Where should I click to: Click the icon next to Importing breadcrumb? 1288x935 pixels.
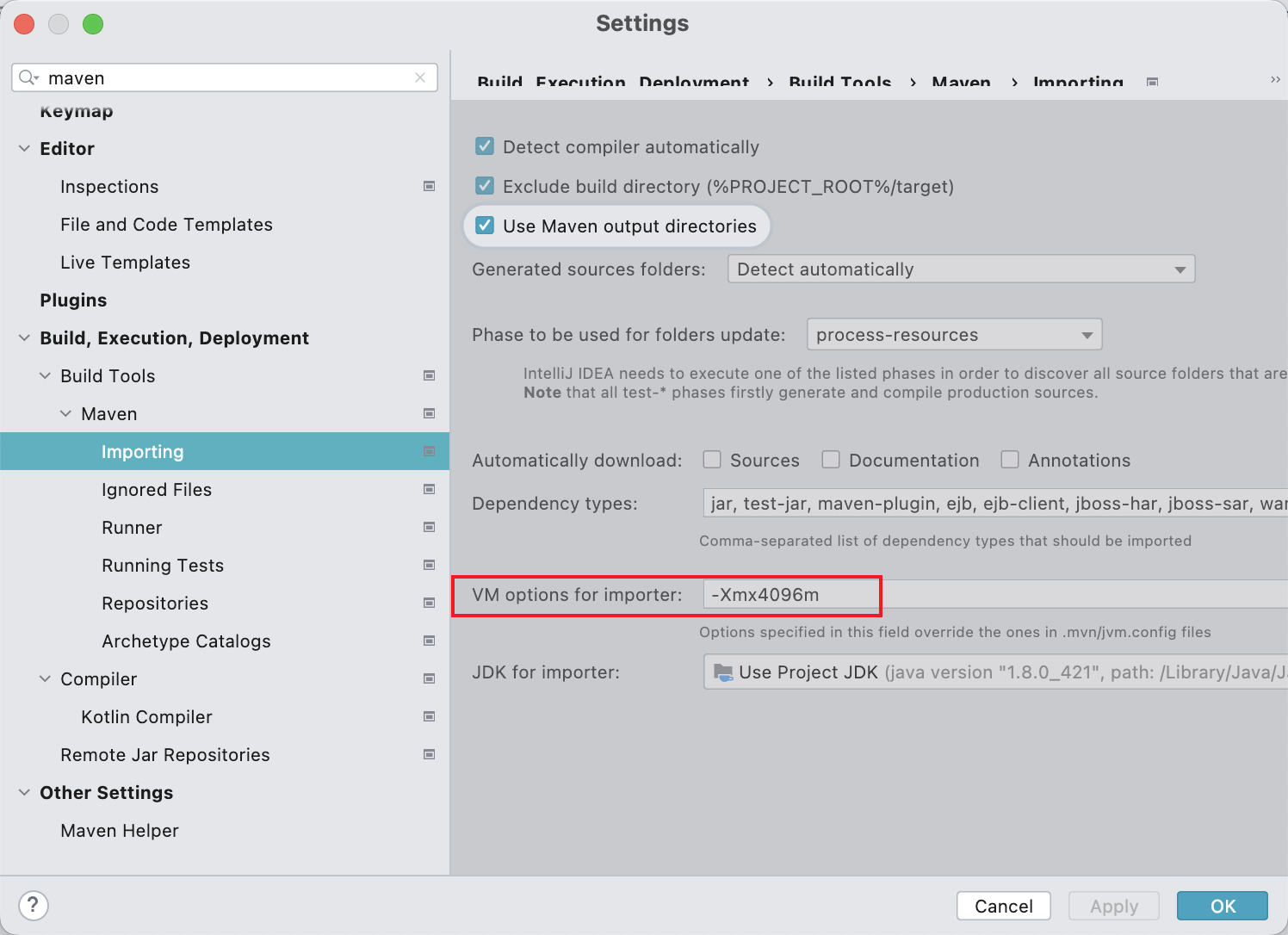[1152, 83]
